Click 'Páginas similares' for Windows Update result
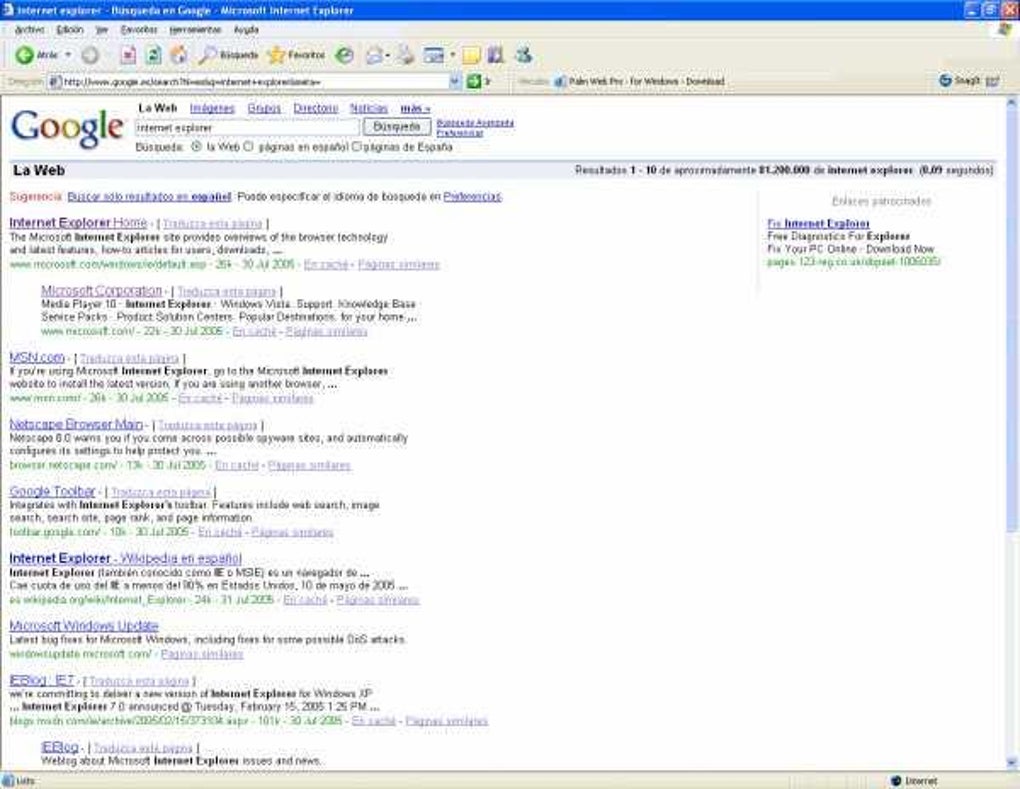 (202, 654)
